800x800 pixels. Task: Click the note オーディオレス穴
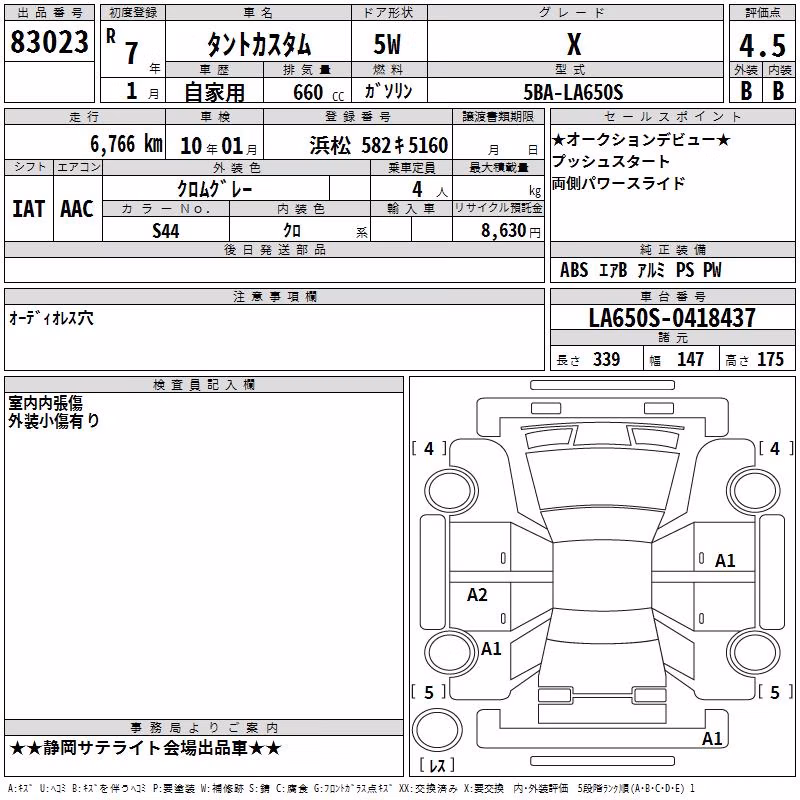[52, 318]
